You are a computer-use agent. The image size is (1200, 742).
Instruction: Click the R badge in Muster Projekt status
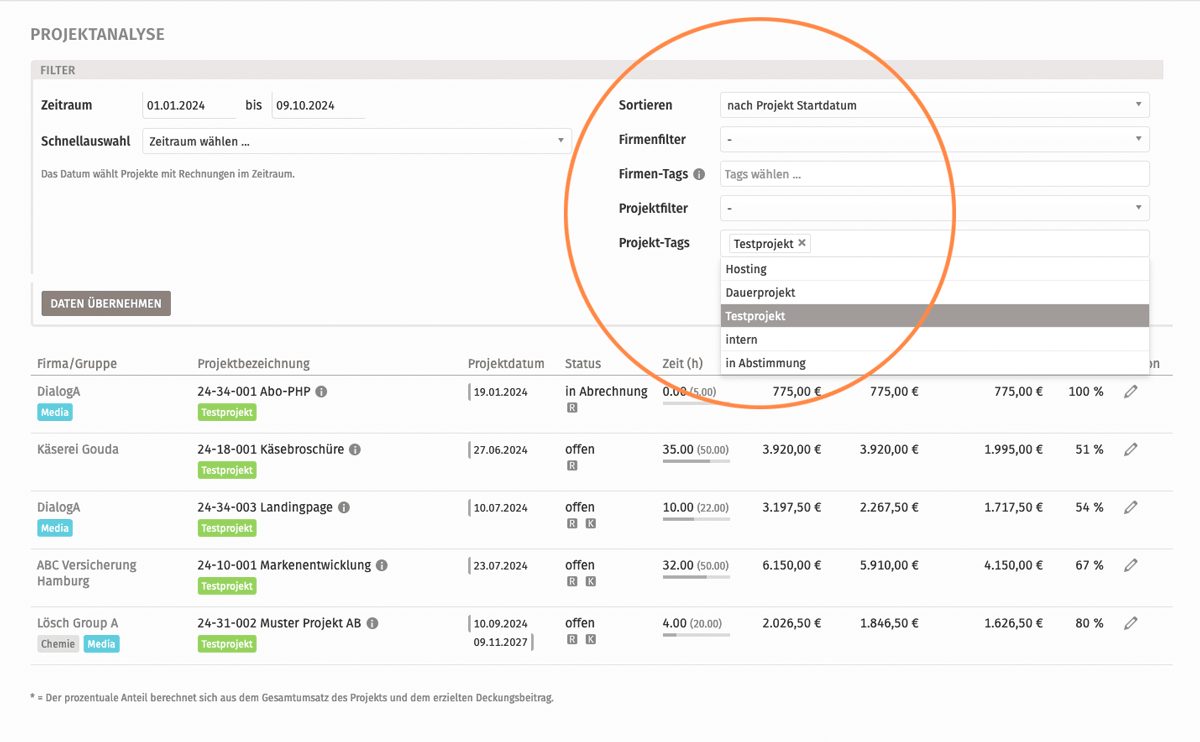572,640
